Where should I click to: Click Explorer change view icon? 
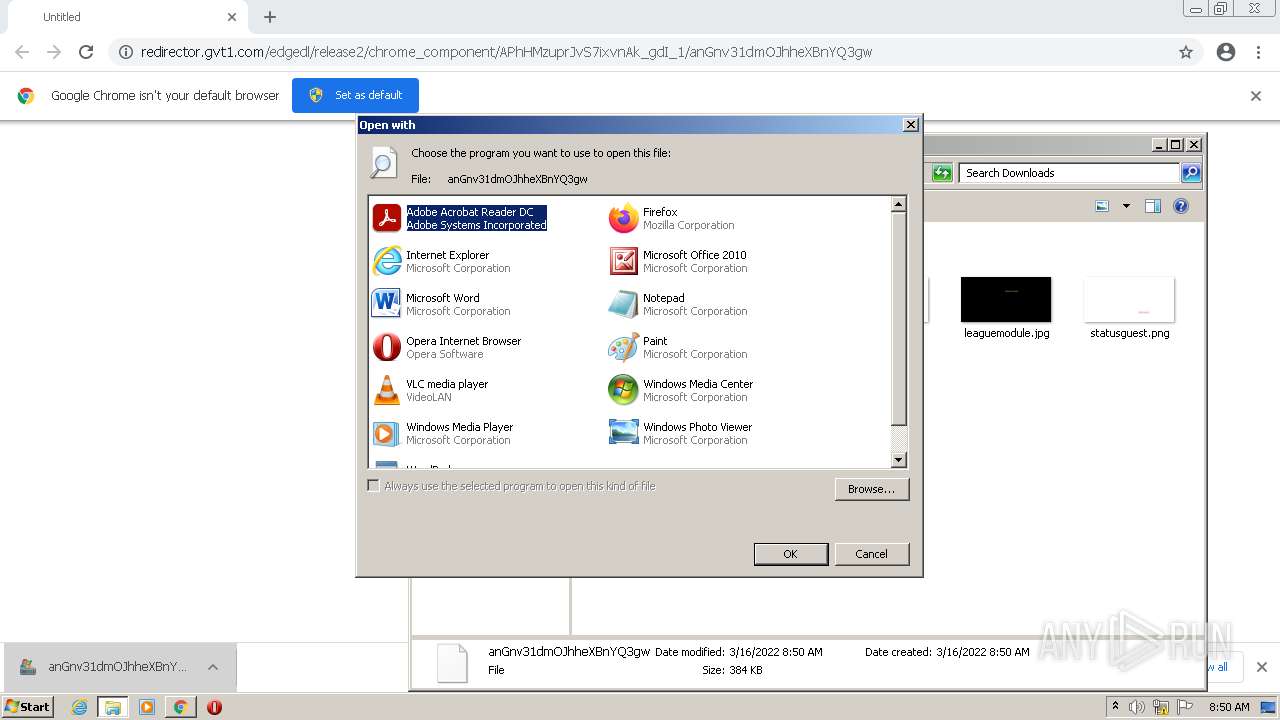[x=1102, y=206]
